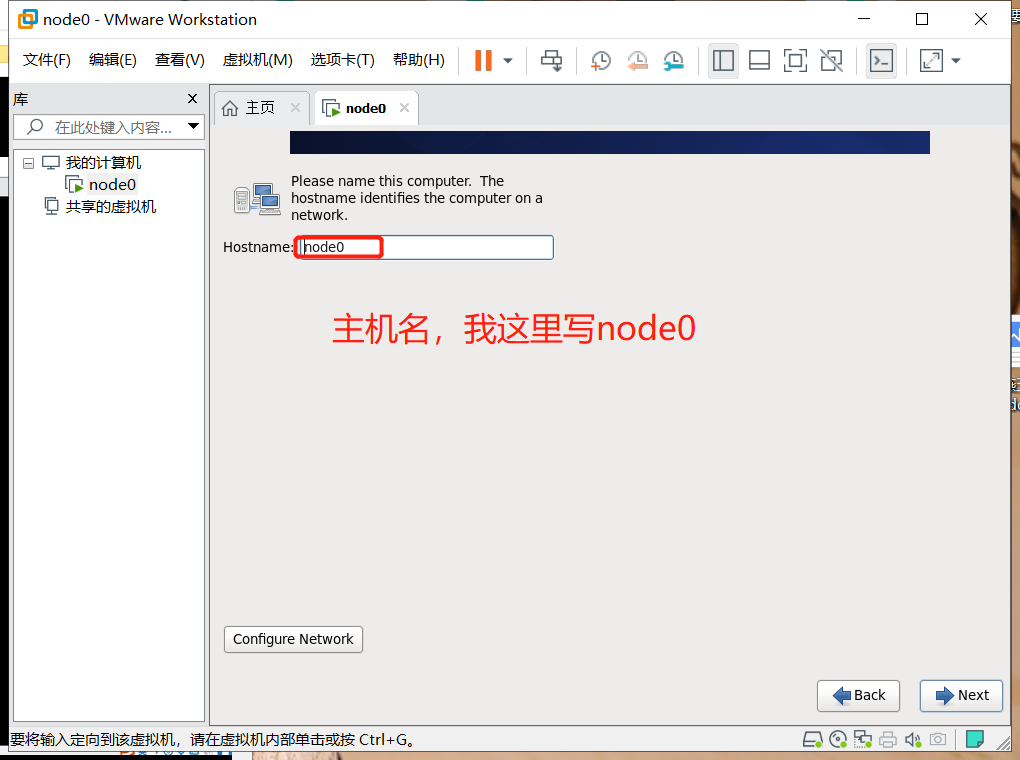This screenshot has height=760, width=1020.
Task: Click the Next button
Action: [x=961, y=696]
